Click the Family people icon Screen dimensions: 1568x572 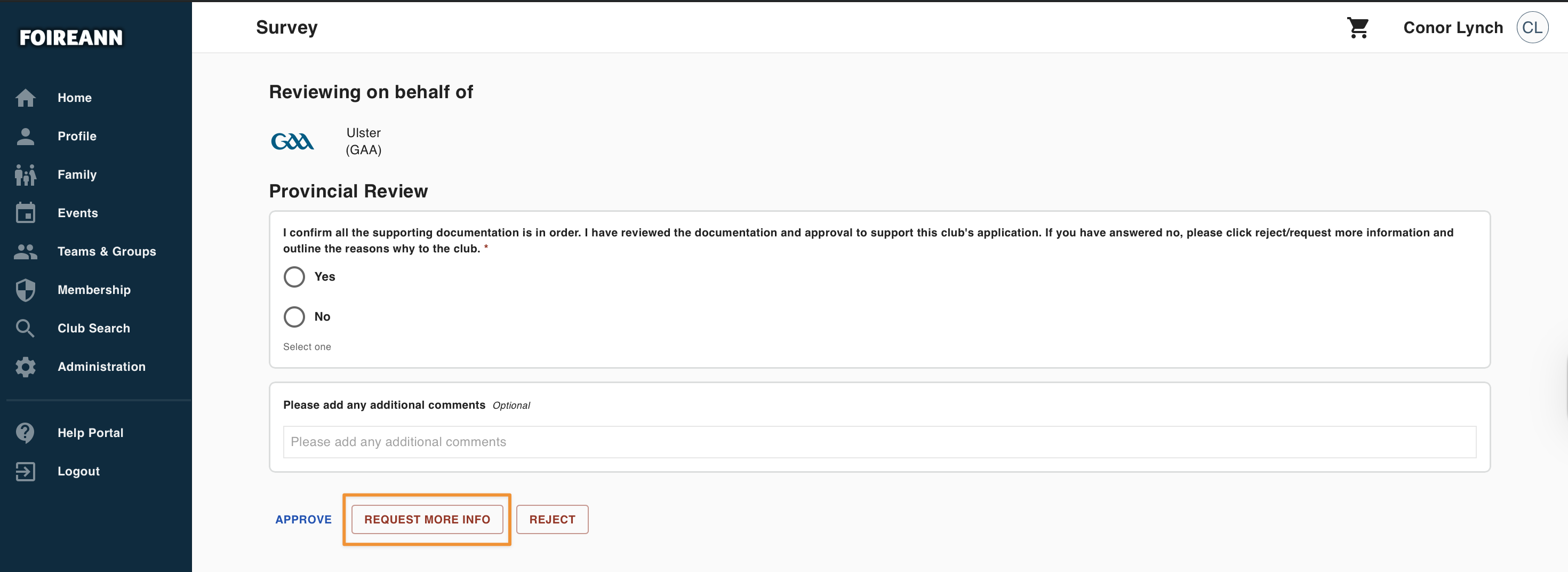26,175
